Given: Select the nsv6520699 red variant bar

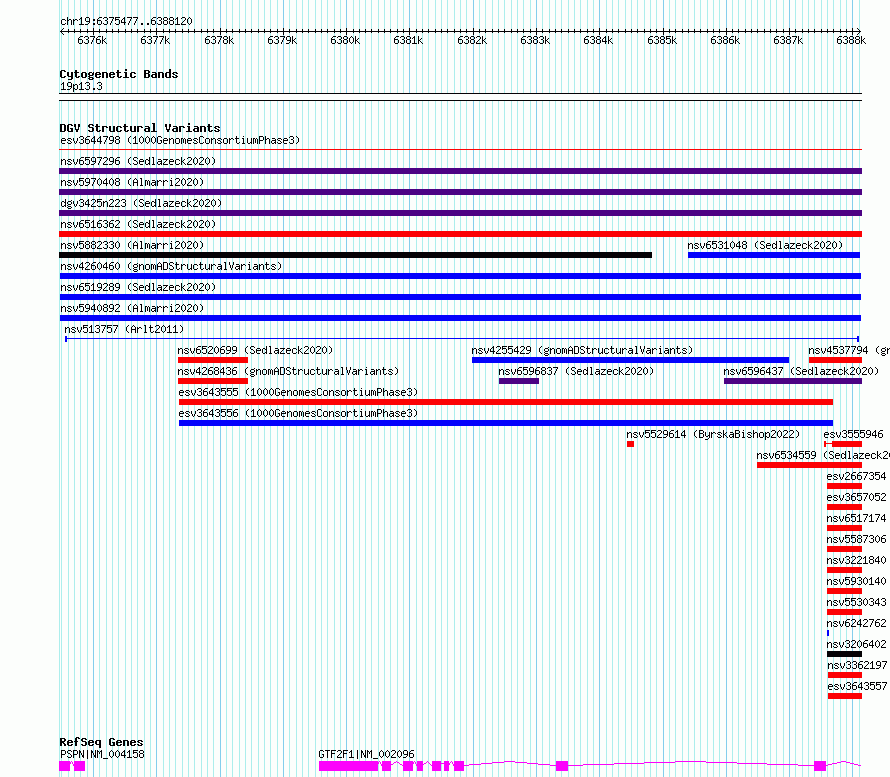Looking at the screenshot, I should point(213,360).
